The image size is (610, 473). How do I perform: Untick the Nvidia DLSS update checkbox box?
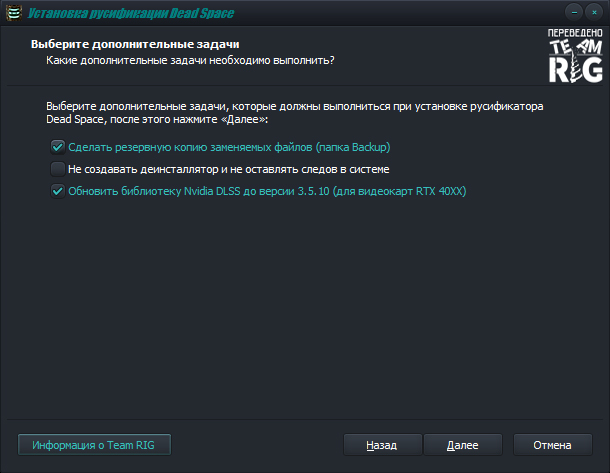57,191
